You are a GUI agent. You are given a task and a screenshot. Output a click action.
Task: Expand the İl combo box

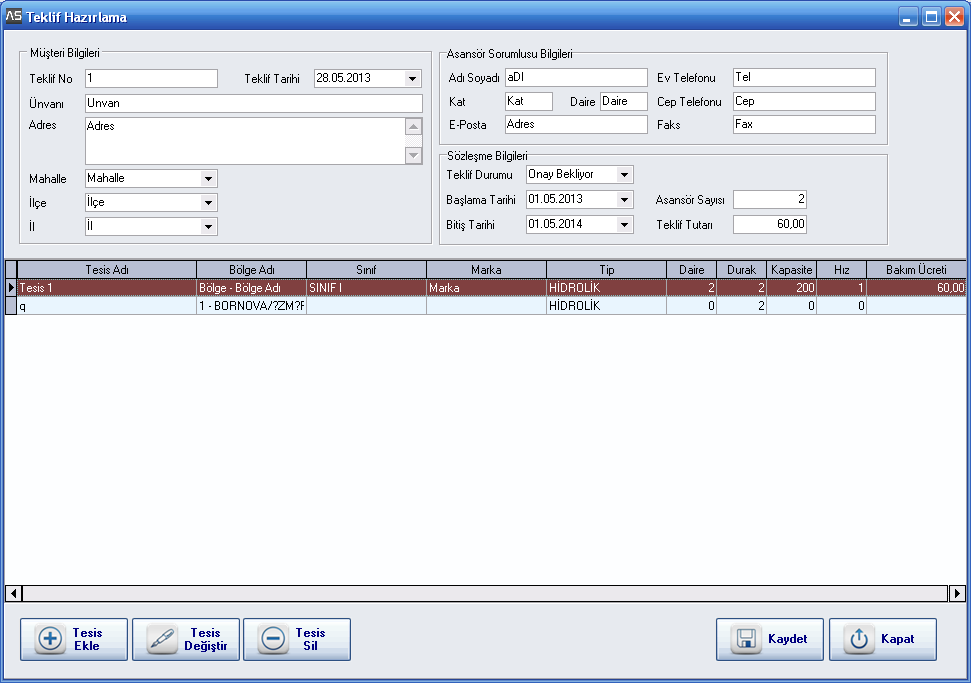(x=209, y=227)
